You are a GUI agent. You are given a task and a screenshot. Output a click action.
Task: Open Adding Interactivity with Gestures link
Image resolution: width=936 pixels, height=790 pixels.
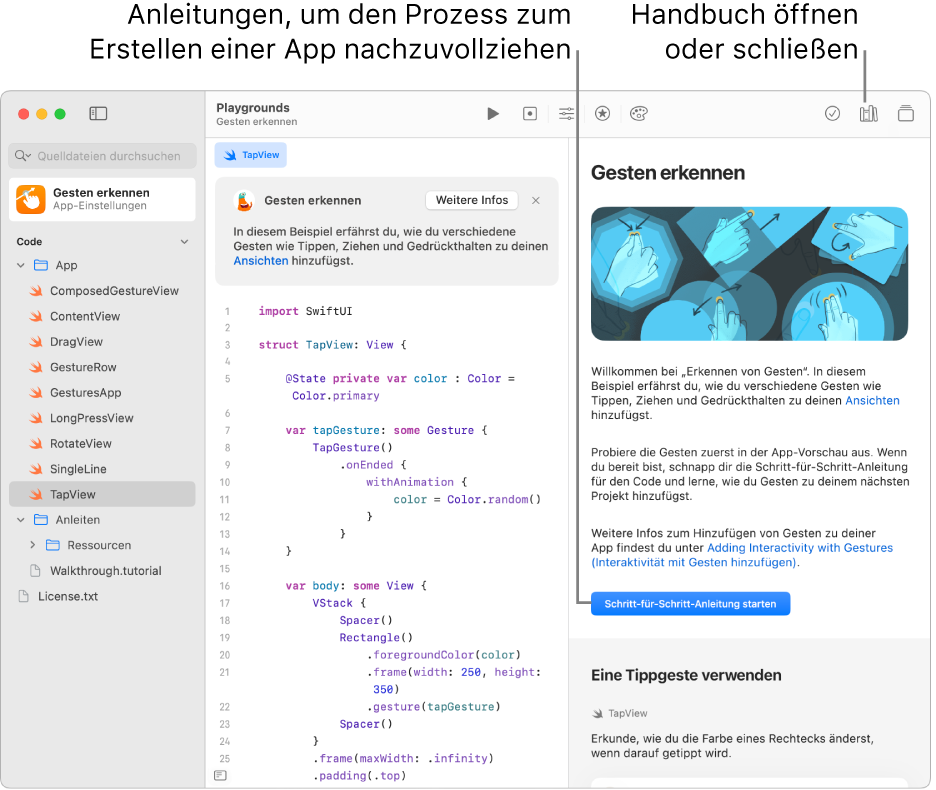coord(741,555)
